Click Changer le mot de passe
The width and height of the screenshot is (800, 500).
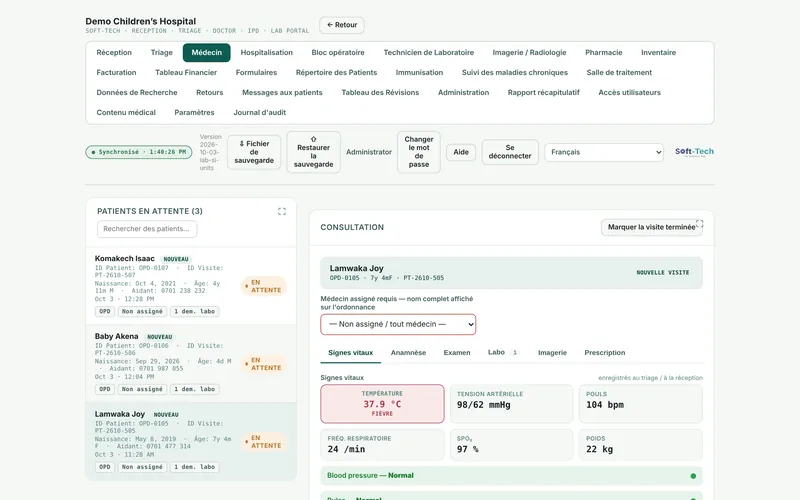[x=419, y=152]
